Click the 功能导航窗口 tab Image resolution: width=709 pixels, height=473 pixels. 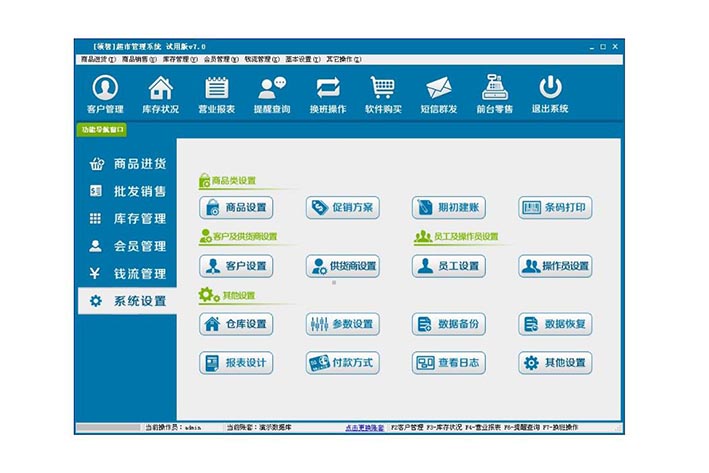[102, 130]
